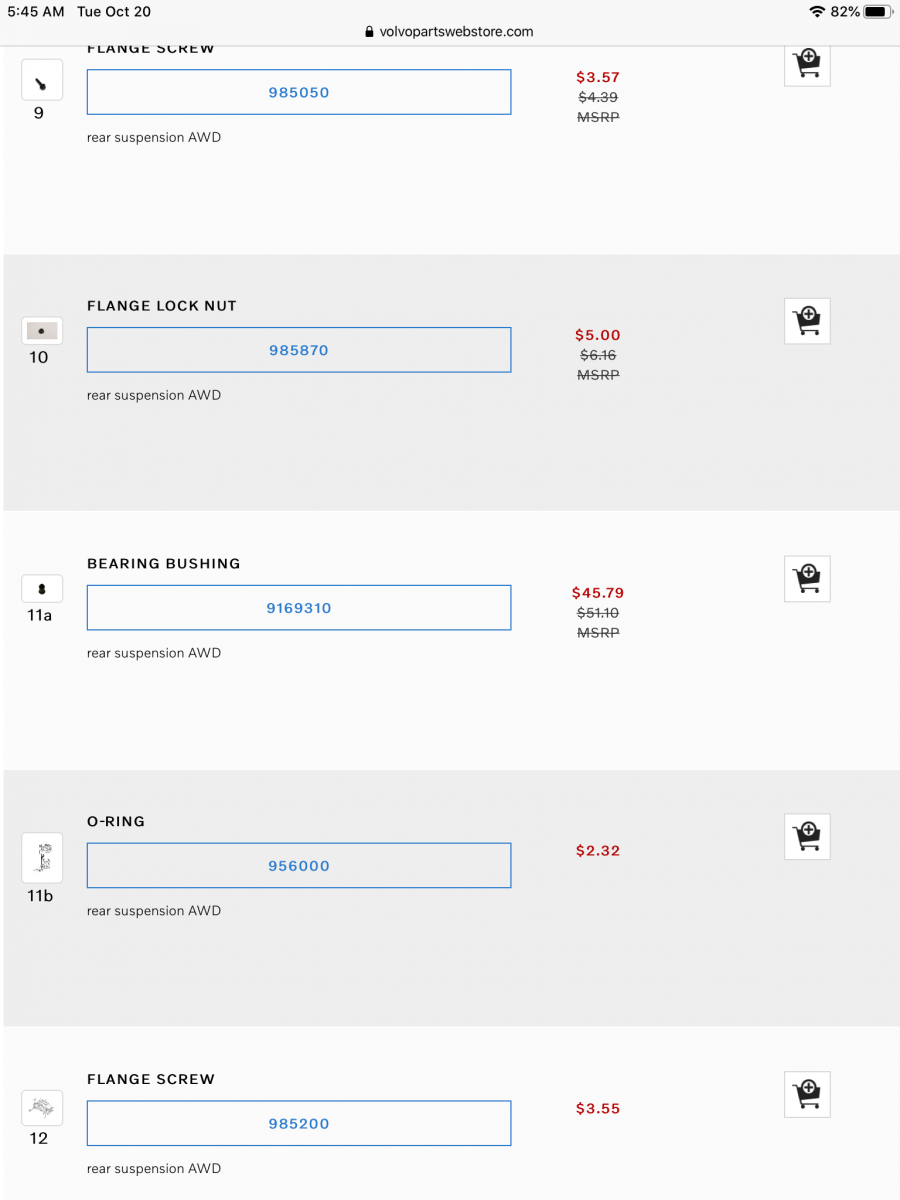The width and height of the screenshot is (900, 1200).
Task: Open part number 985870 link
Action: 299,350
